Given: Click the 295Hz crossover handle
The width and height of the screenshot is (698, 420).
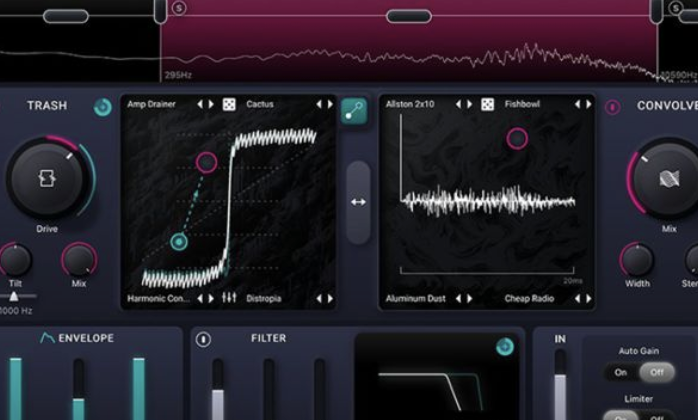Looking at the screenshot, I should [160, 11].
